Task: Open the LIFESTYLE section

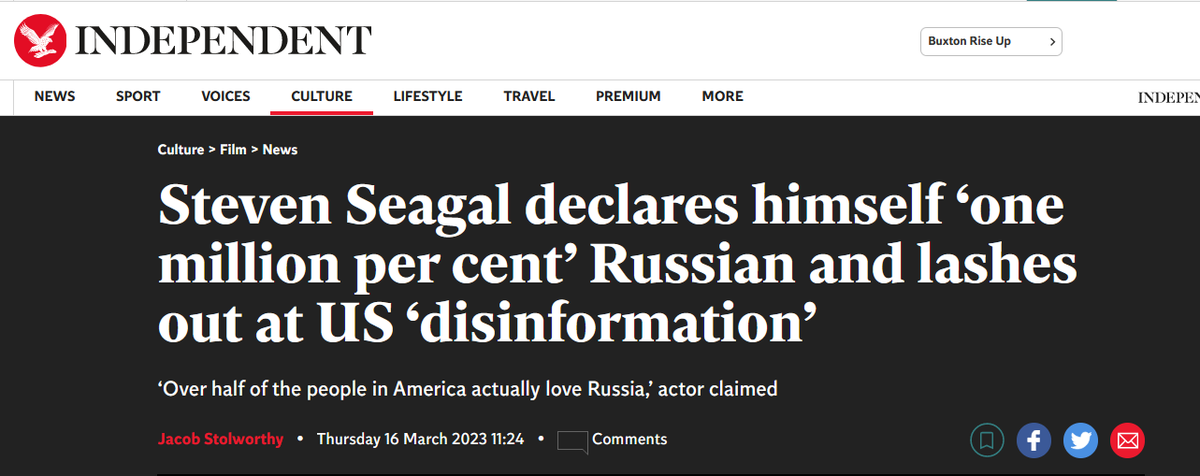Action: 428,96
